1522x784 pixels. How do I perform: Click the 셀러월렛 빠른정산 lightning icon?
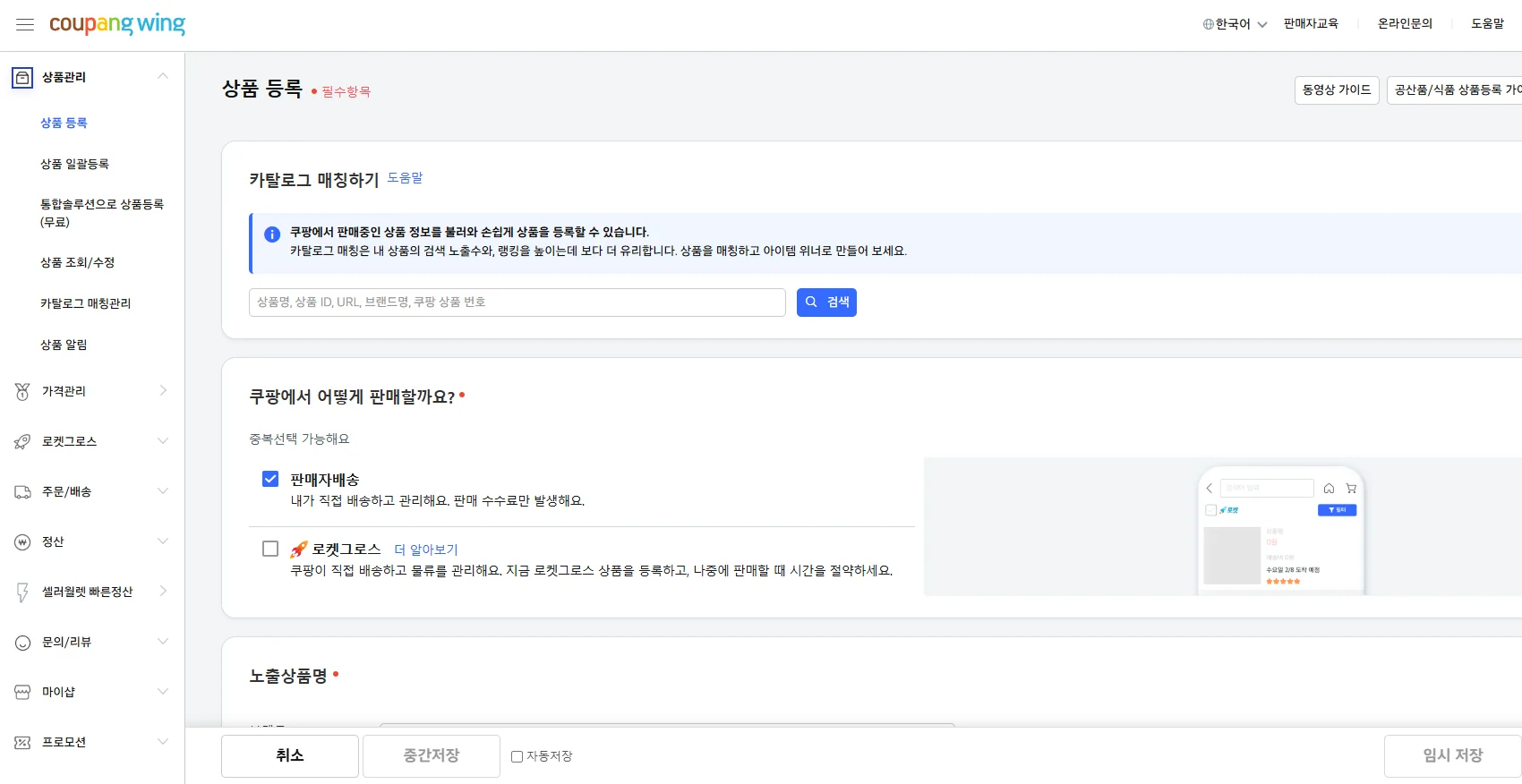(x=22, y=592)
